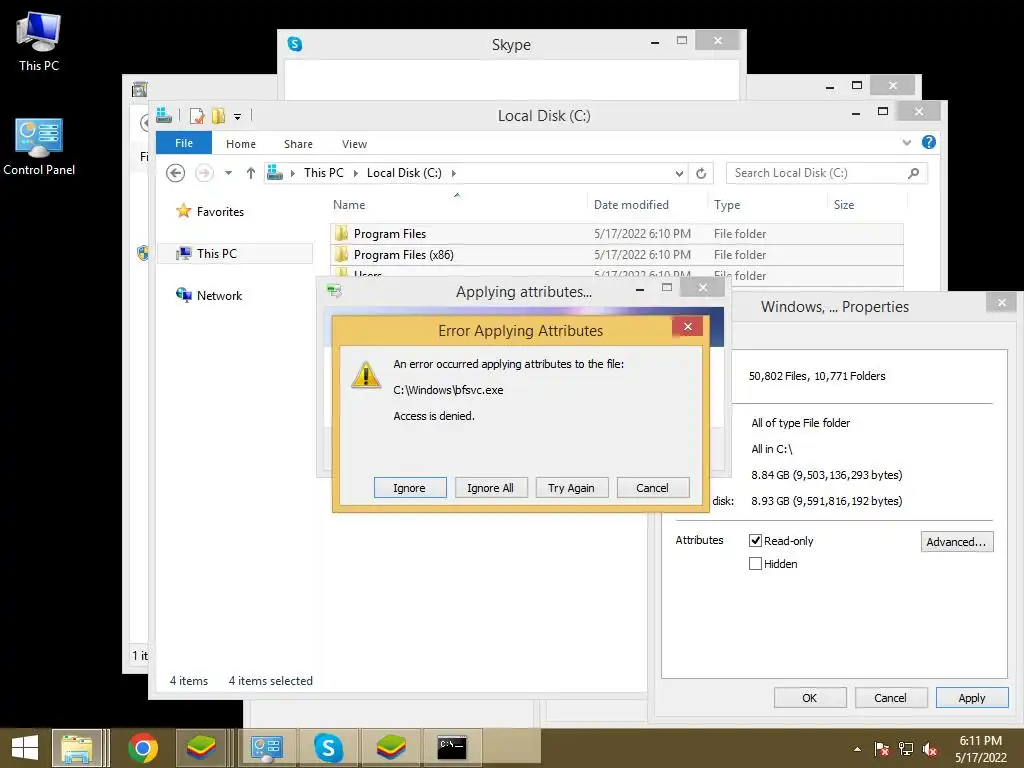Click Properties quick access toolbar icon
Image resolution: width=1024 pixels, height=768 pixels.
197,116
